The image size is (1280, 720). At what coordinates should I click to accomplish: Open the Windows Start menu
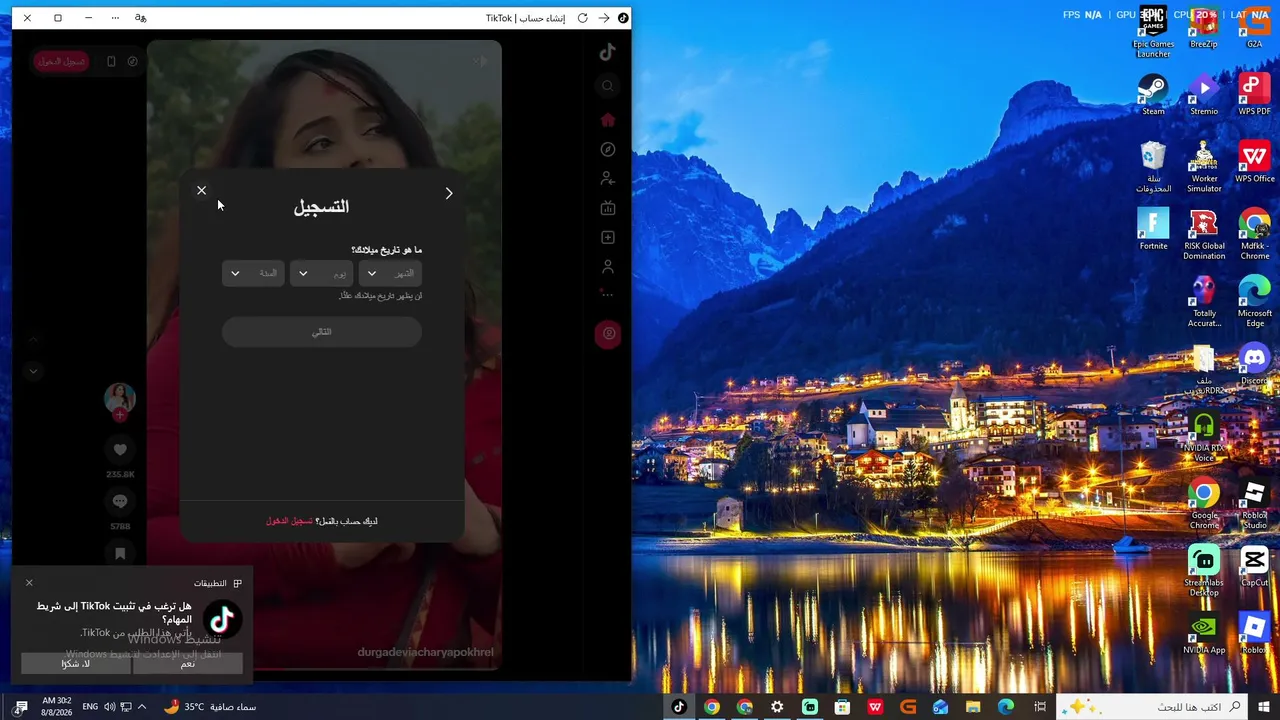tap(1264, 707)
